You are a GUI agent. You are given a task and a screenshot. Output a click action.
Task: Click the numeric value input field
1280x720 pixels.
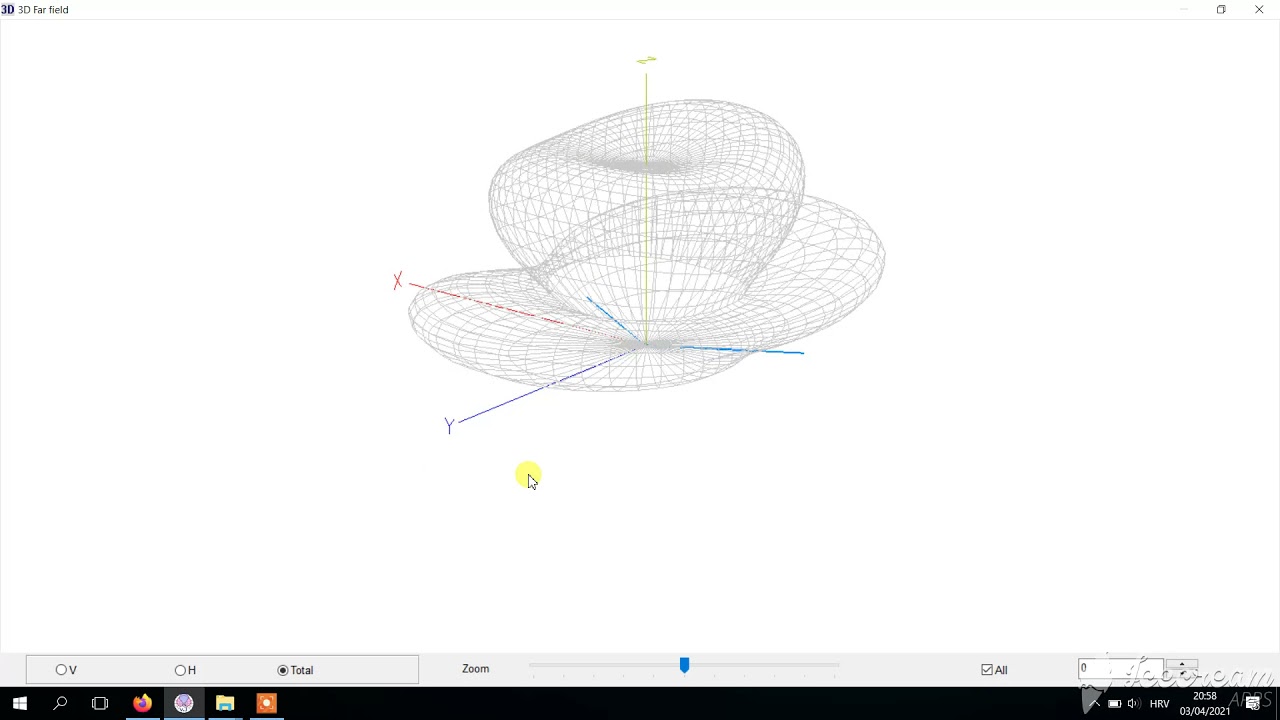(x=1120, y=668)
